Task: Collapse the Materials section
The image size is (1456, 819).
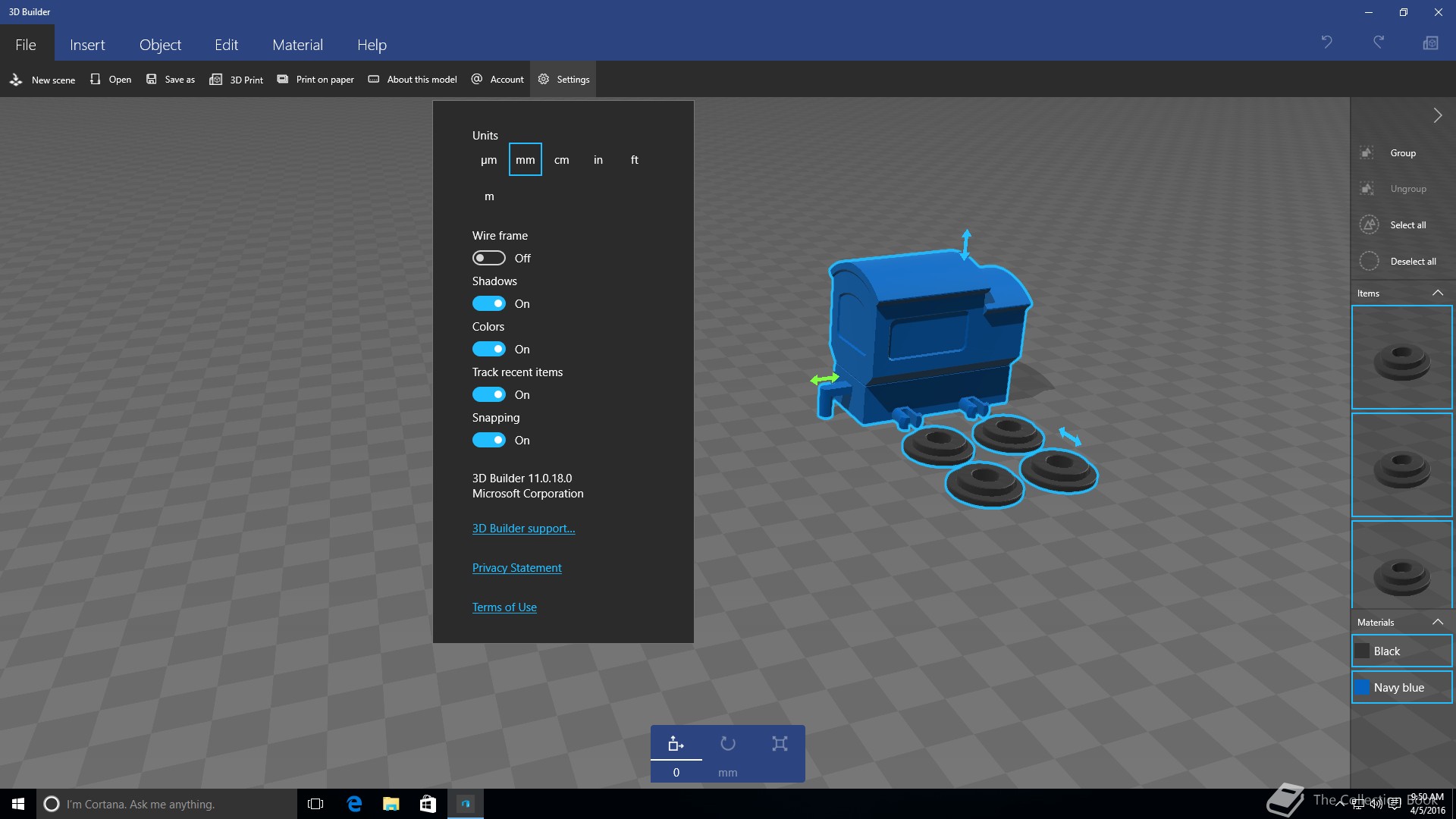Action: pos(1437,623)
